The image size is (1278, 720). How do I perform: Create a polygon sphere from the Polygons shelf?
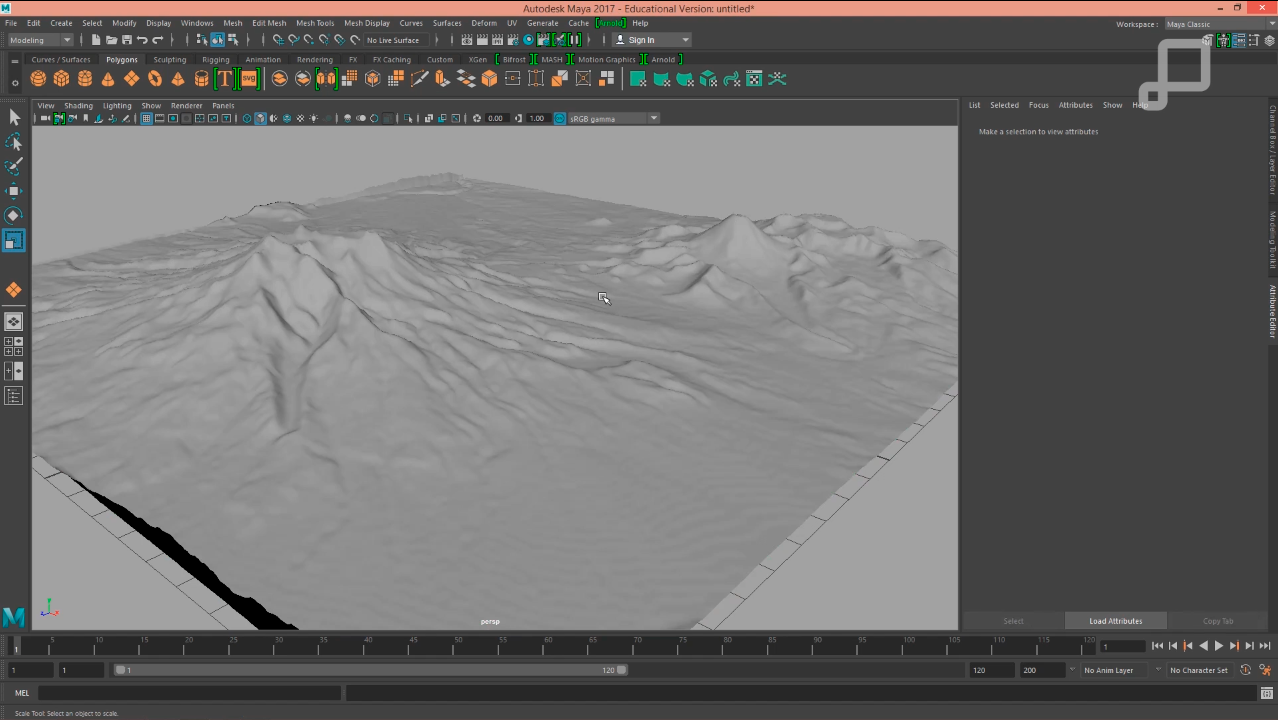38,79
